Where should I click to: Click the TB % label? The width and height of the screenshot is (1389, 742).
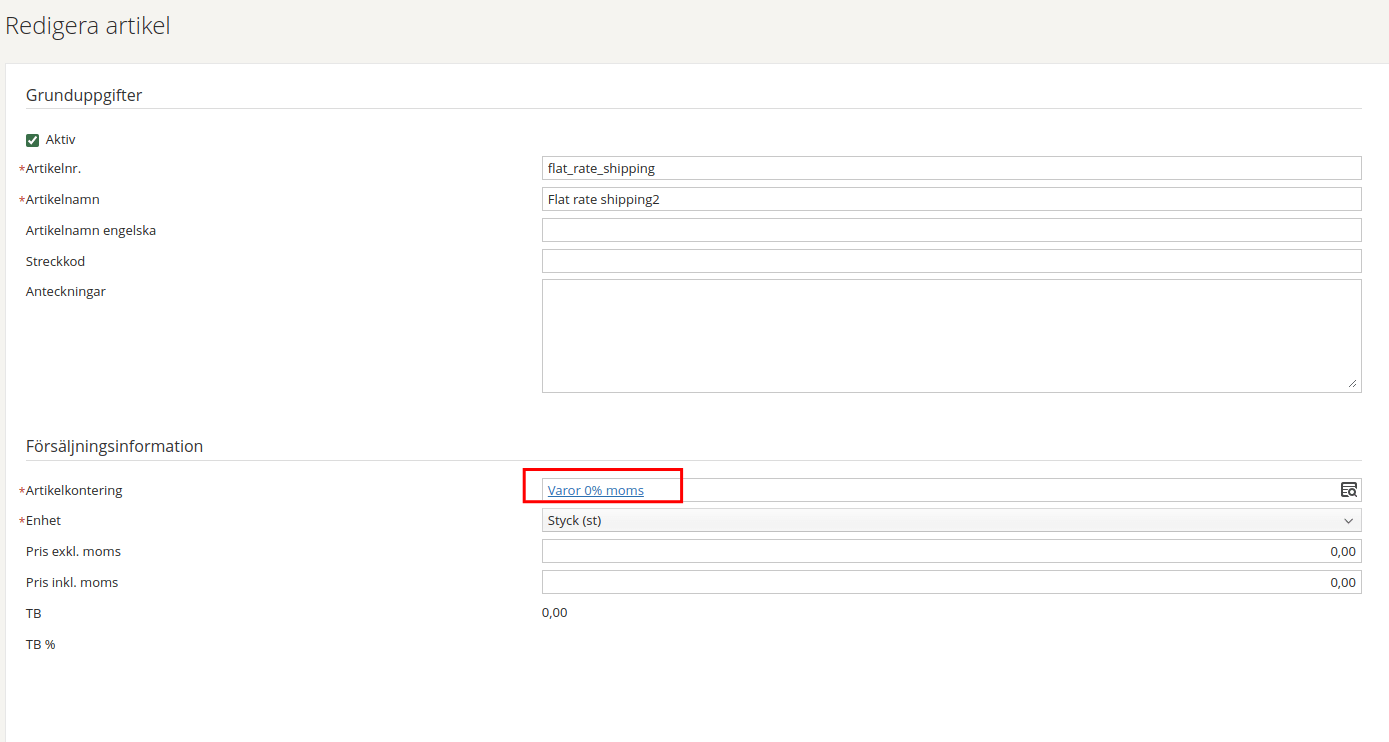click(x=41, y=644)
